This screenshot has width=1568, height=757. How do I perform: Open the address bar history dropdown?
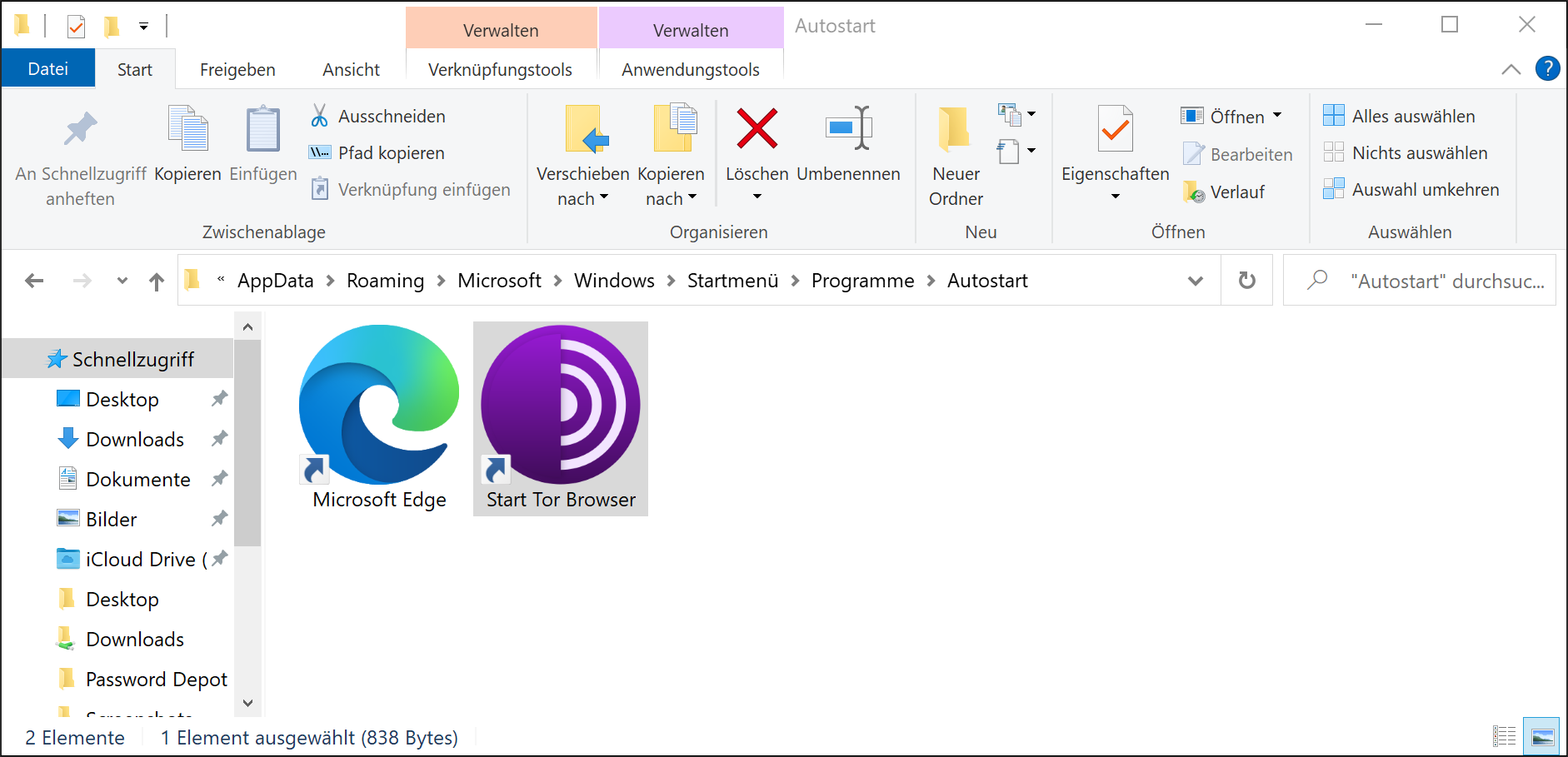[1196, 281]
